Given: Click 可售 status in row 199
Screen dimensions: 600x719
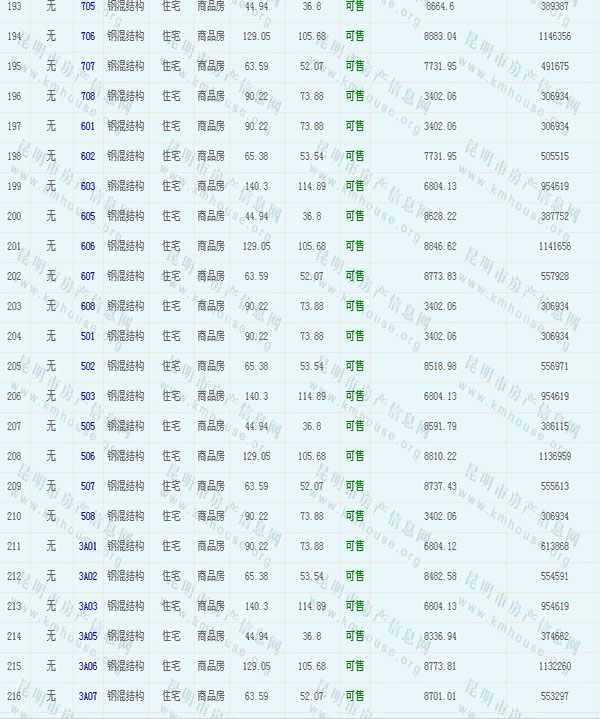Looking at the screenshot, I should click(354, 186).
